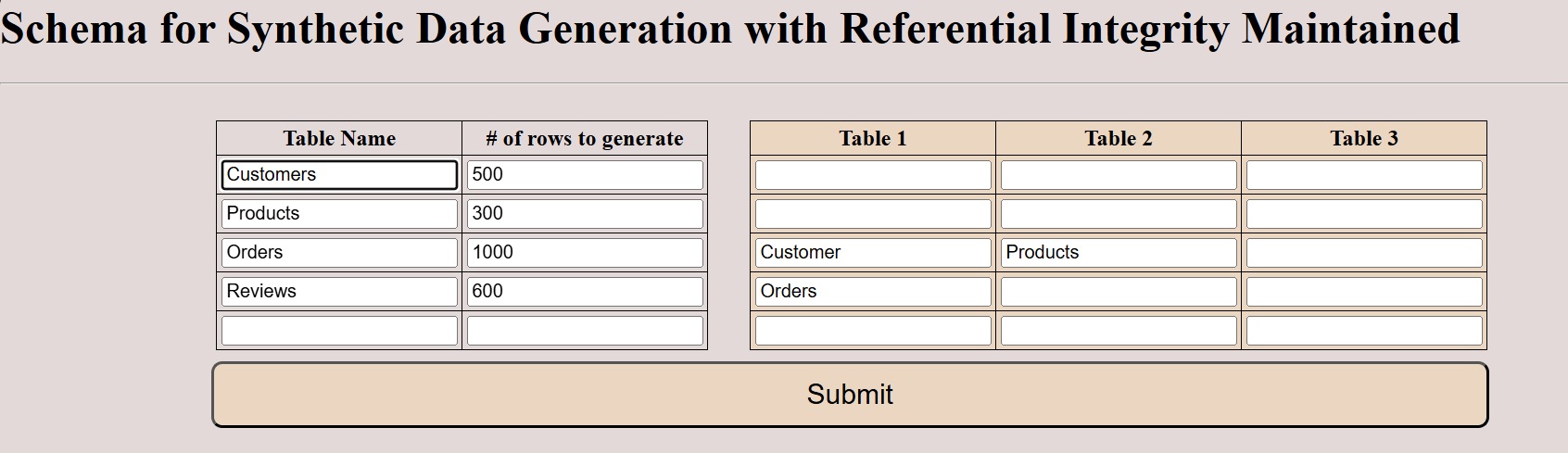This screenshot has height=453, width=1568.
Task: Click the last-row Table 3 empty field
Action: [1364, 331]
